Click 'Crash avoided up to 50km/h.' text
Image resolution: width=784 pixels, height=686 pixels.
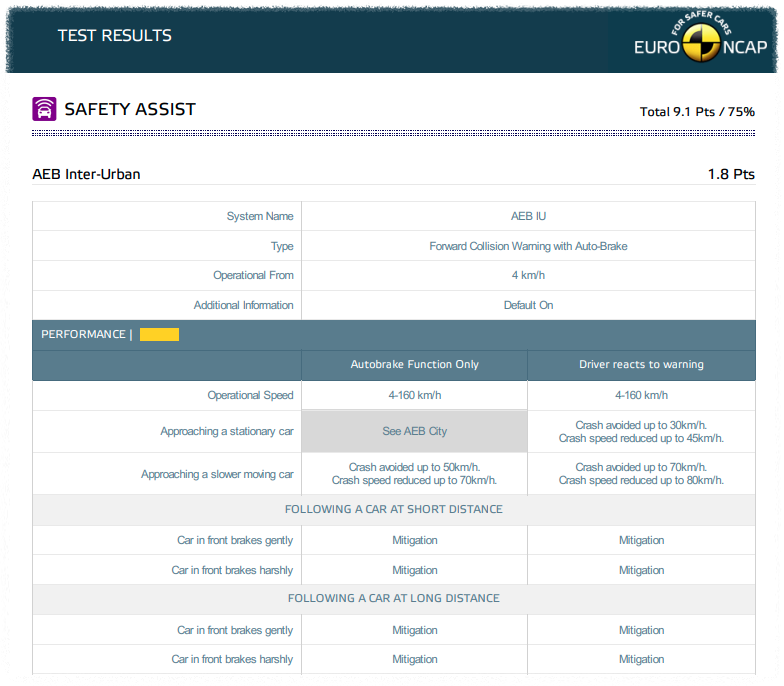[x=414, y=467]
